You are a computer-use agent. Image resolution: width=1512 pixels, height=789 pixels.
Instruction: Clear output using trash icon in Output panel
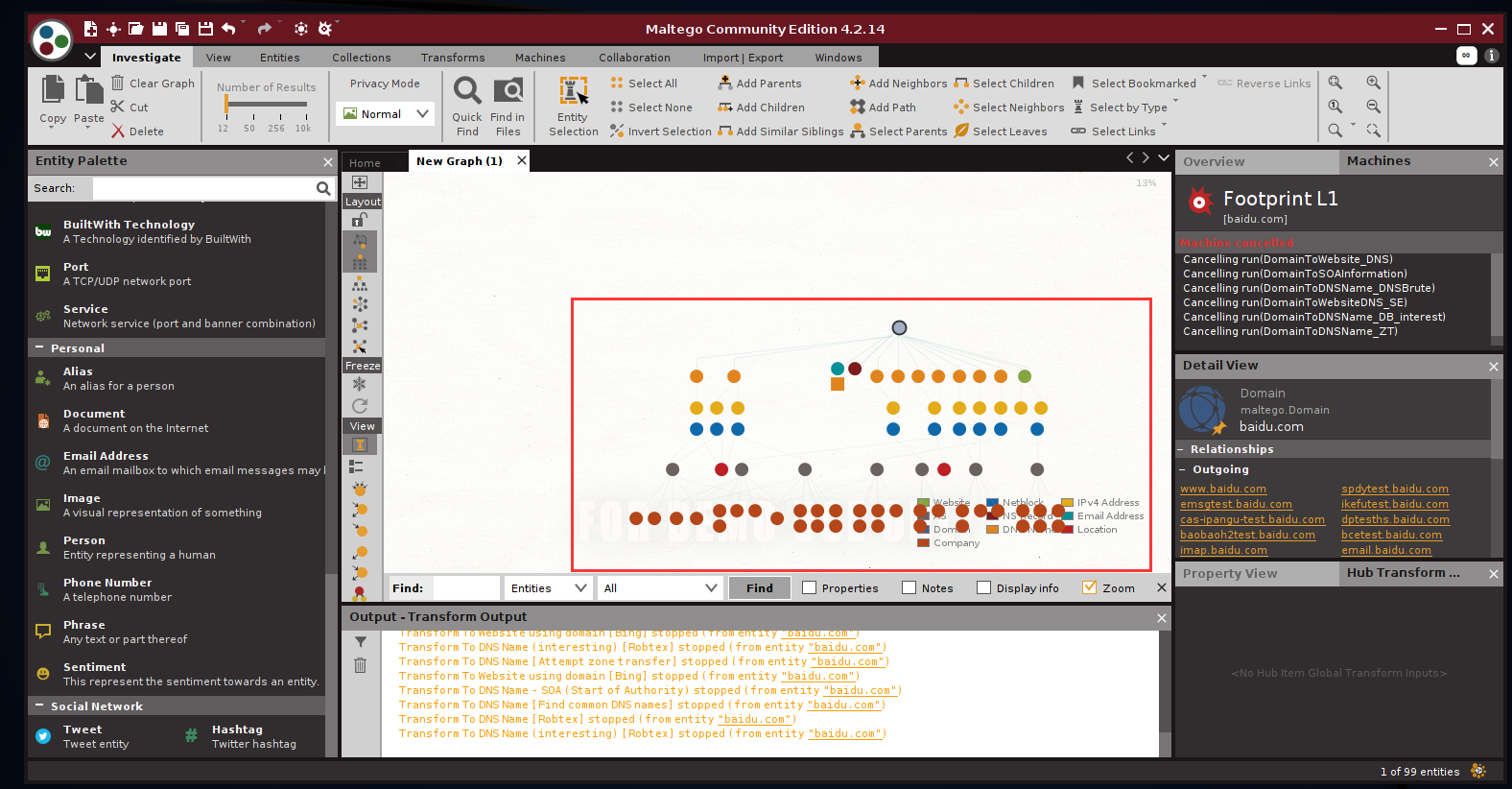pos(360,665)
